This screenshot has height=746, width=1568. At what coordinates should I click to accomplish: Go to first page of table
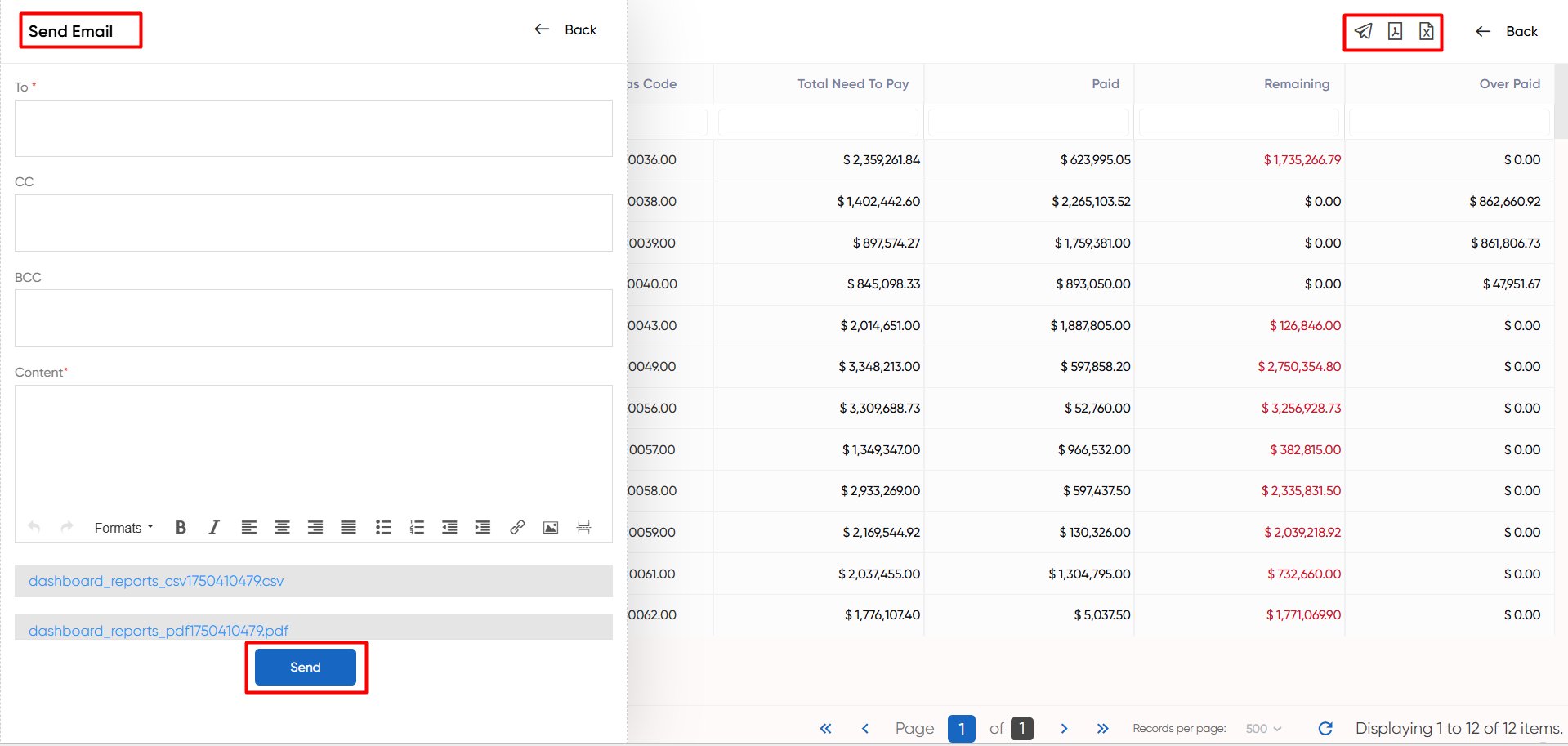pos(826,728)
